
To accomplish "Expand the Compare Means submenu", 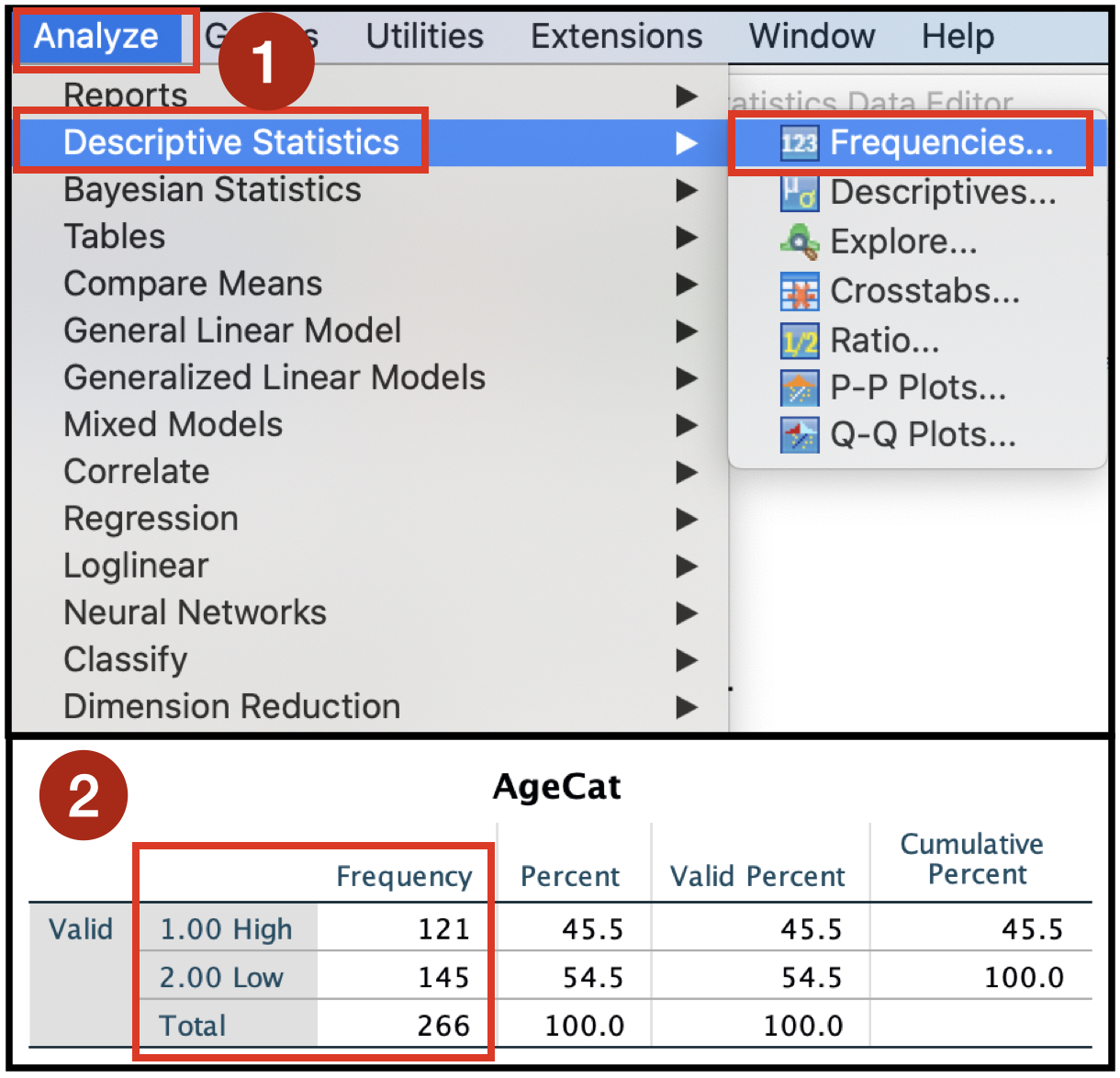I will tap(687, 285).
